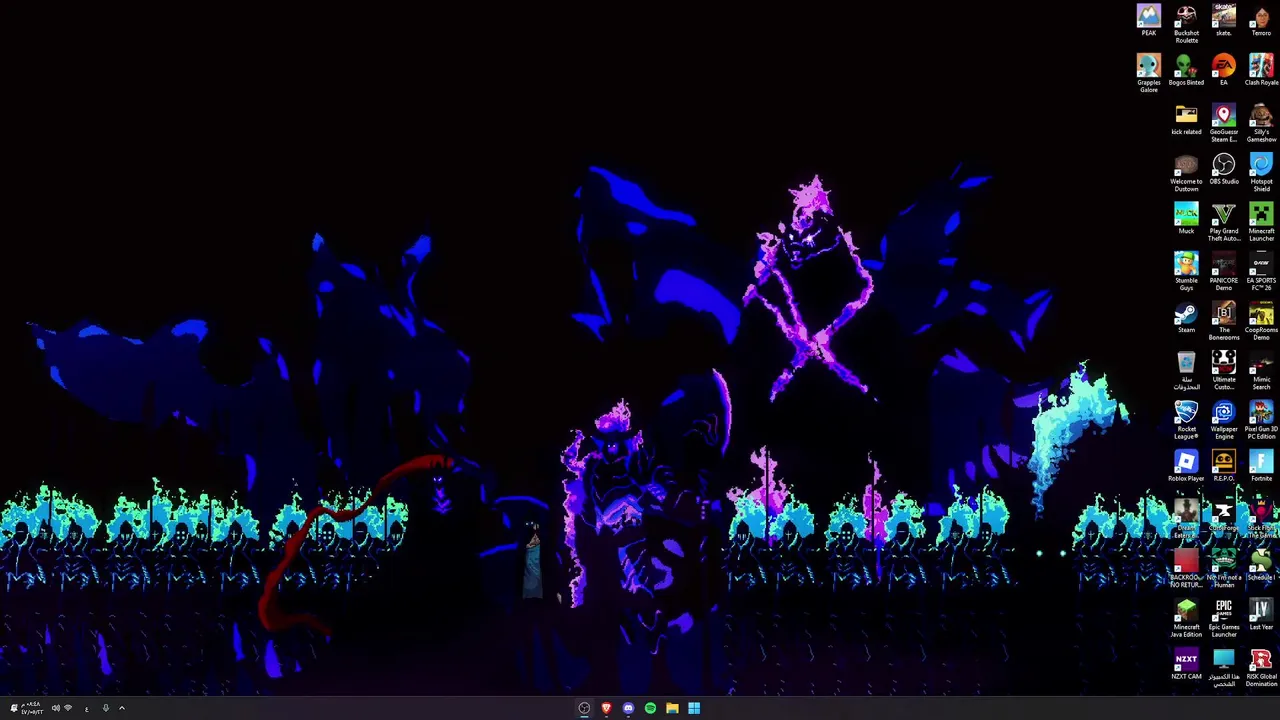Screen dimensions: 1280x720
Task: Open the kick related folder
Action: click(x=1186, y=120)
